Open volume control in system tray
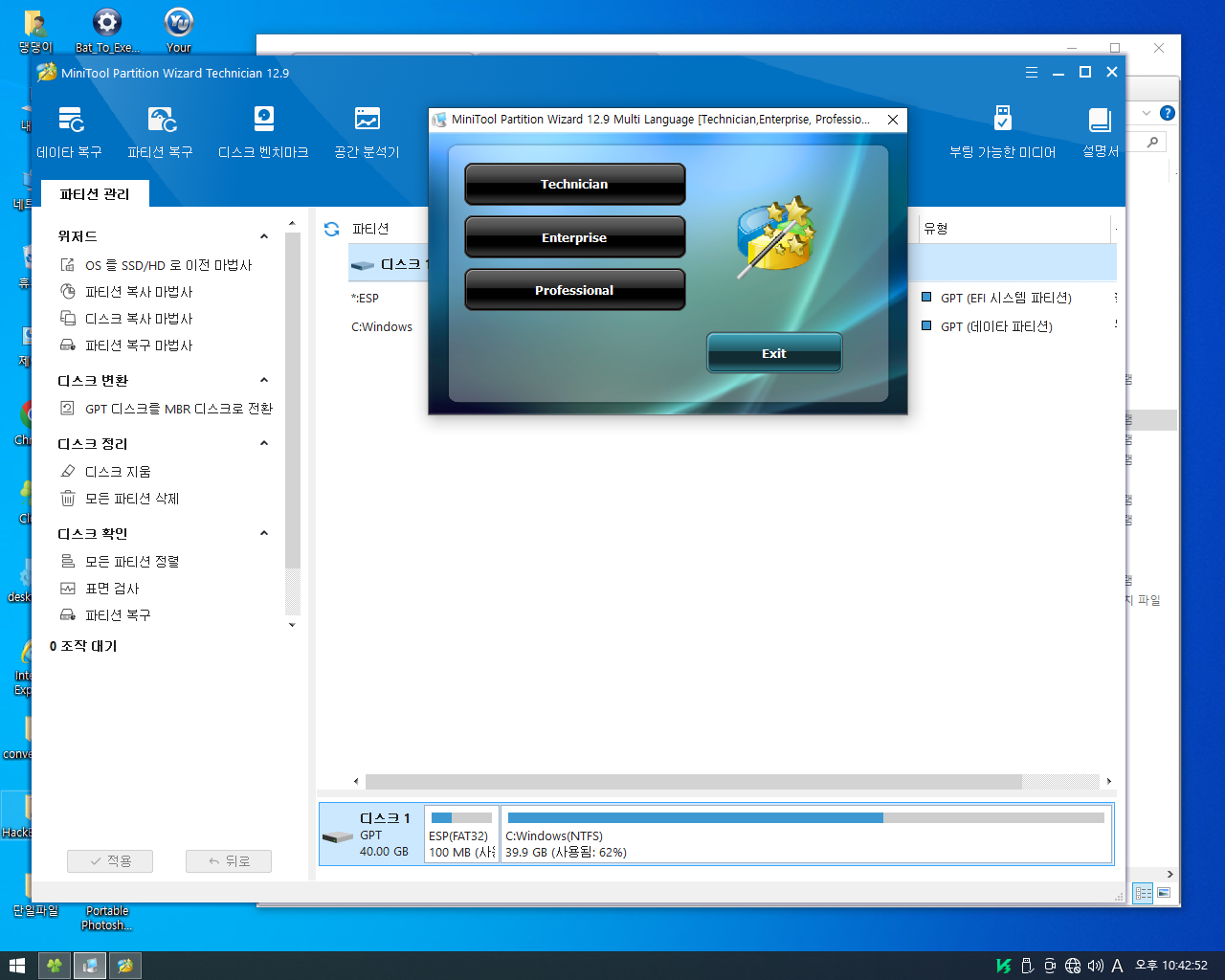Screen dimensions: 1225x980 [x=1096, y=966]
